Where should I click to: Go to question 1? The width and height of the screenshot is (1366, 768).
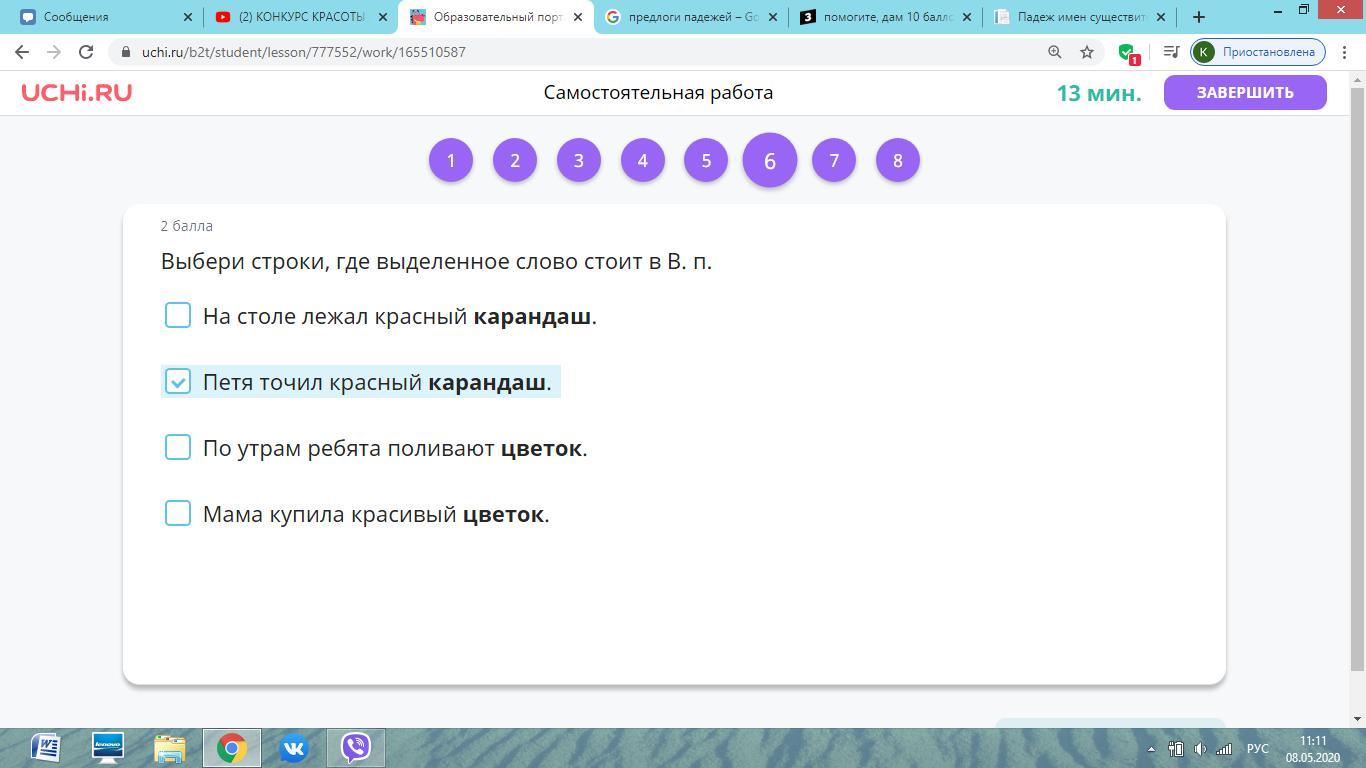(451, 160)
